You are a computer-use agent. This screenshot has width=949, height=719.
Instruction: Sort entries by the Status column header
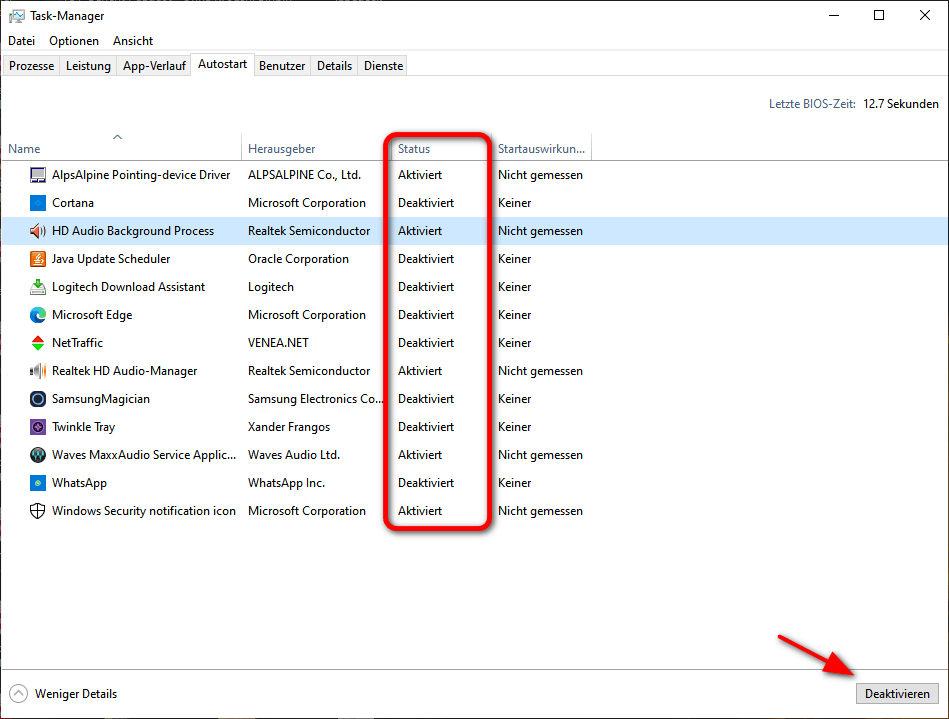[417, 148]
